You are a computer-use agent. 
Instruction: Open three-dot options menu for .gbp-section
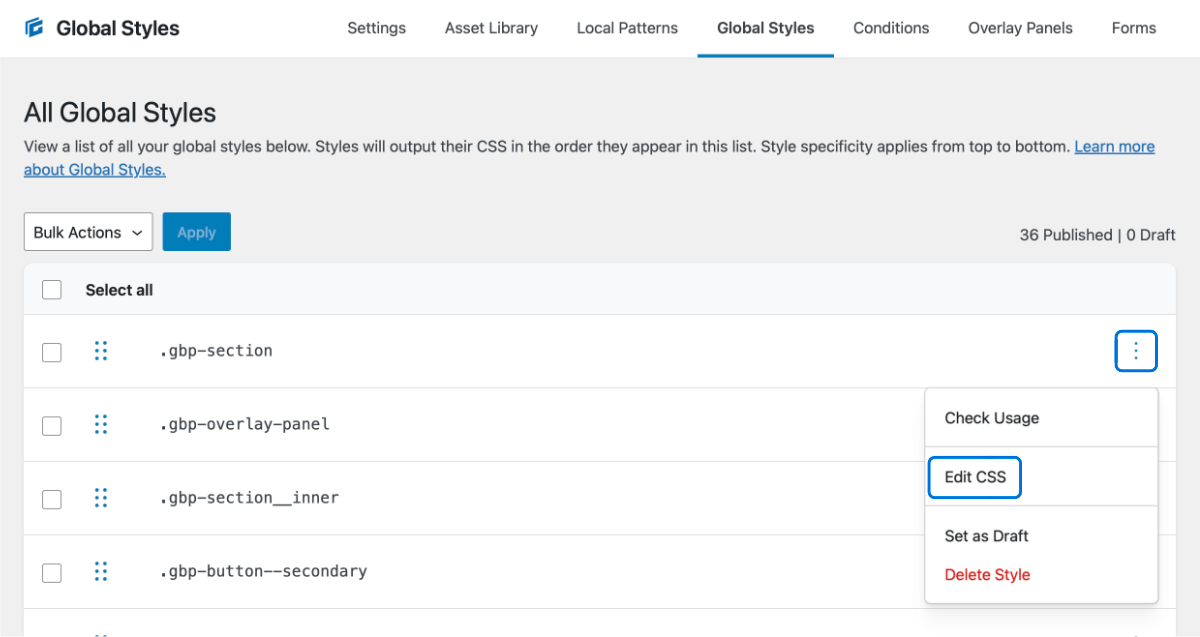point(1136,351)
